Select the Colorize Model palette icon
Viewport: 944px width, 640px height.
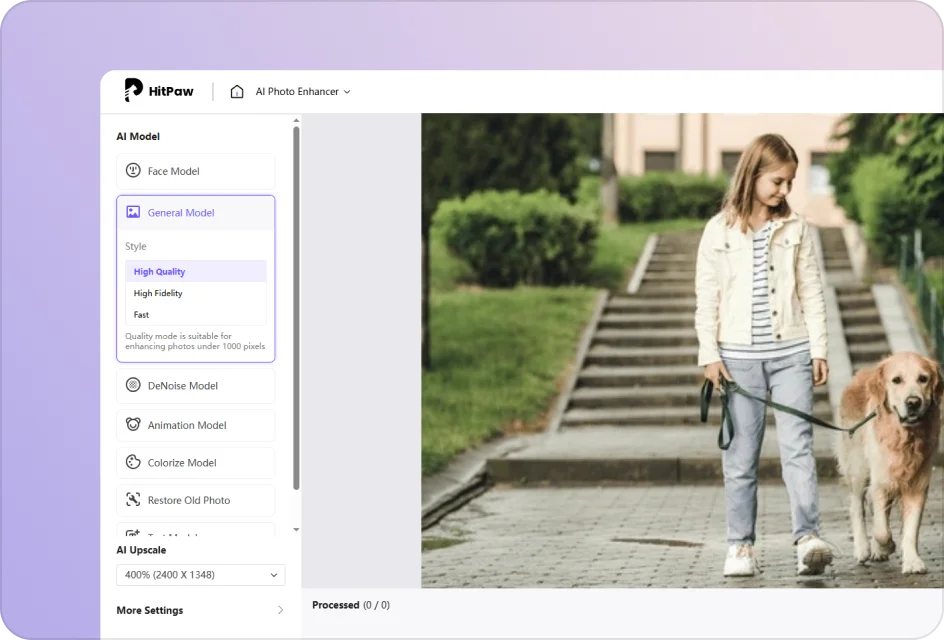[134, 462]
